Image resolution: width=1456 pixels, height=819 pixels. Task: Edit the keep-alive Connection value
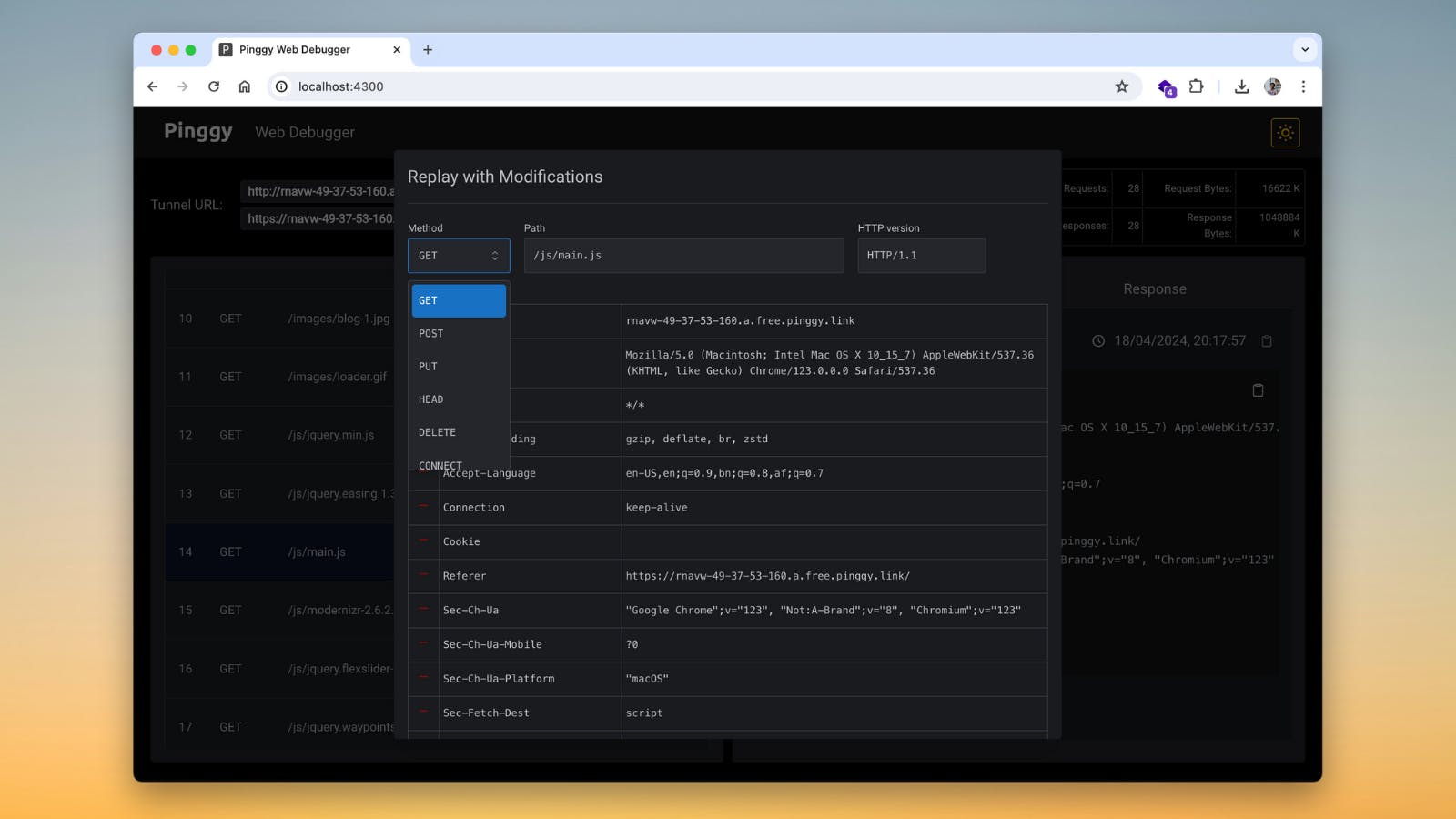pyautogui.click(x=834, y=508)
